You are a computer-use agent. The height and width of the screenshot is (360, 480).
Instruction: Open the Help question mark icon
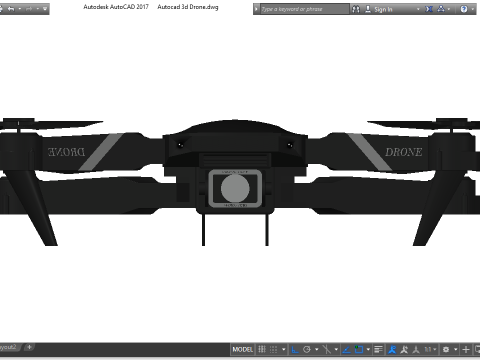(464, 9)
